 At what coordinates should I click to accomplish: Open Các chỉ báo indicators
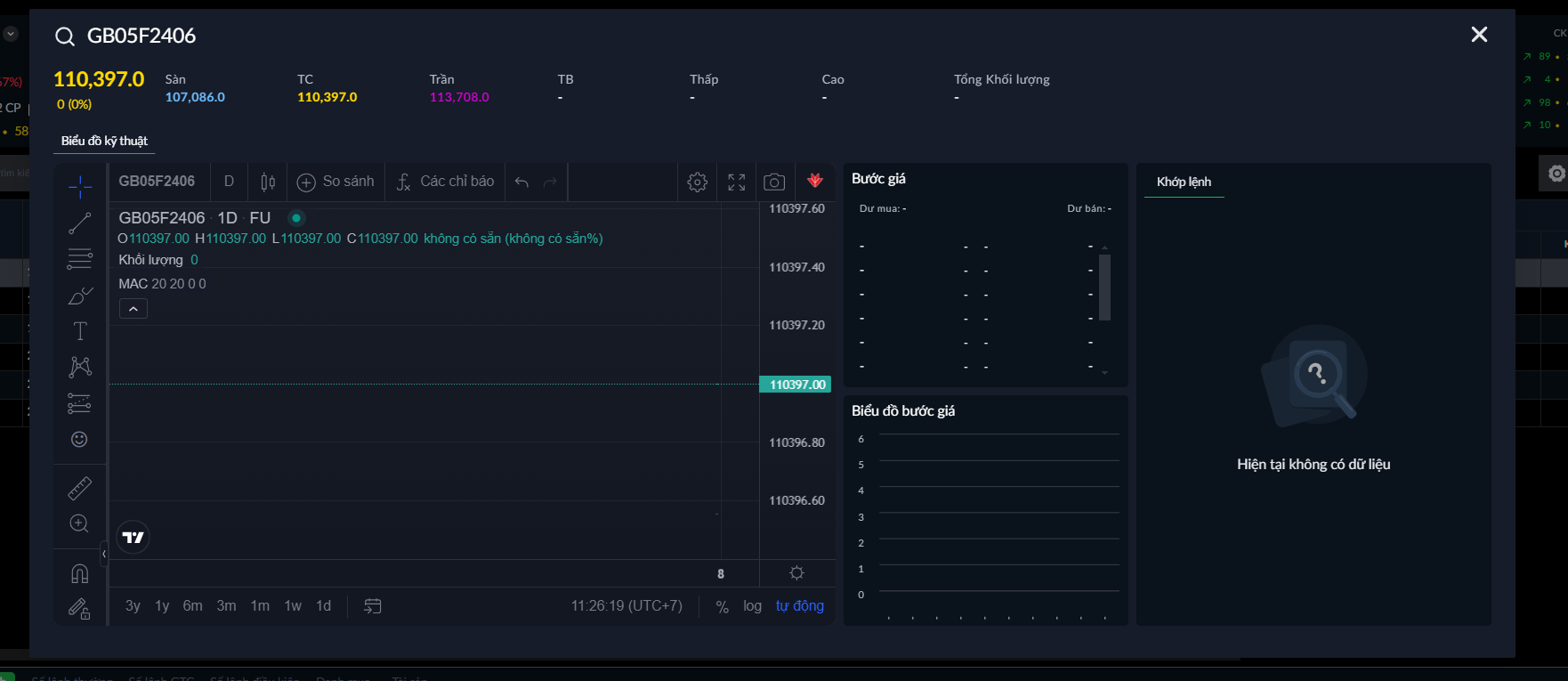tap(445, 182)
